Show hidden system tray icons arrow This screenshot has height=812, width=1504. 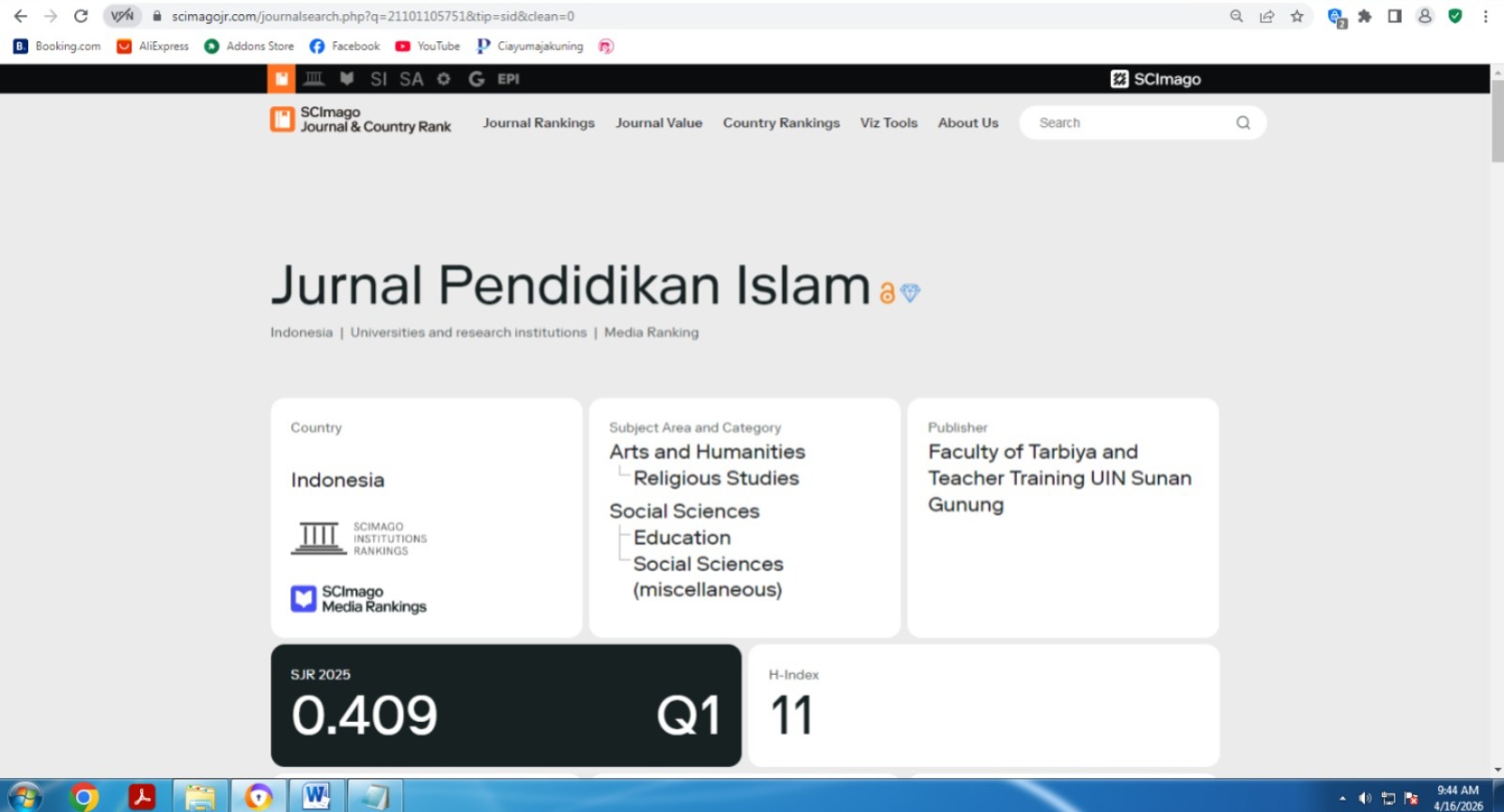point(1342,798)
